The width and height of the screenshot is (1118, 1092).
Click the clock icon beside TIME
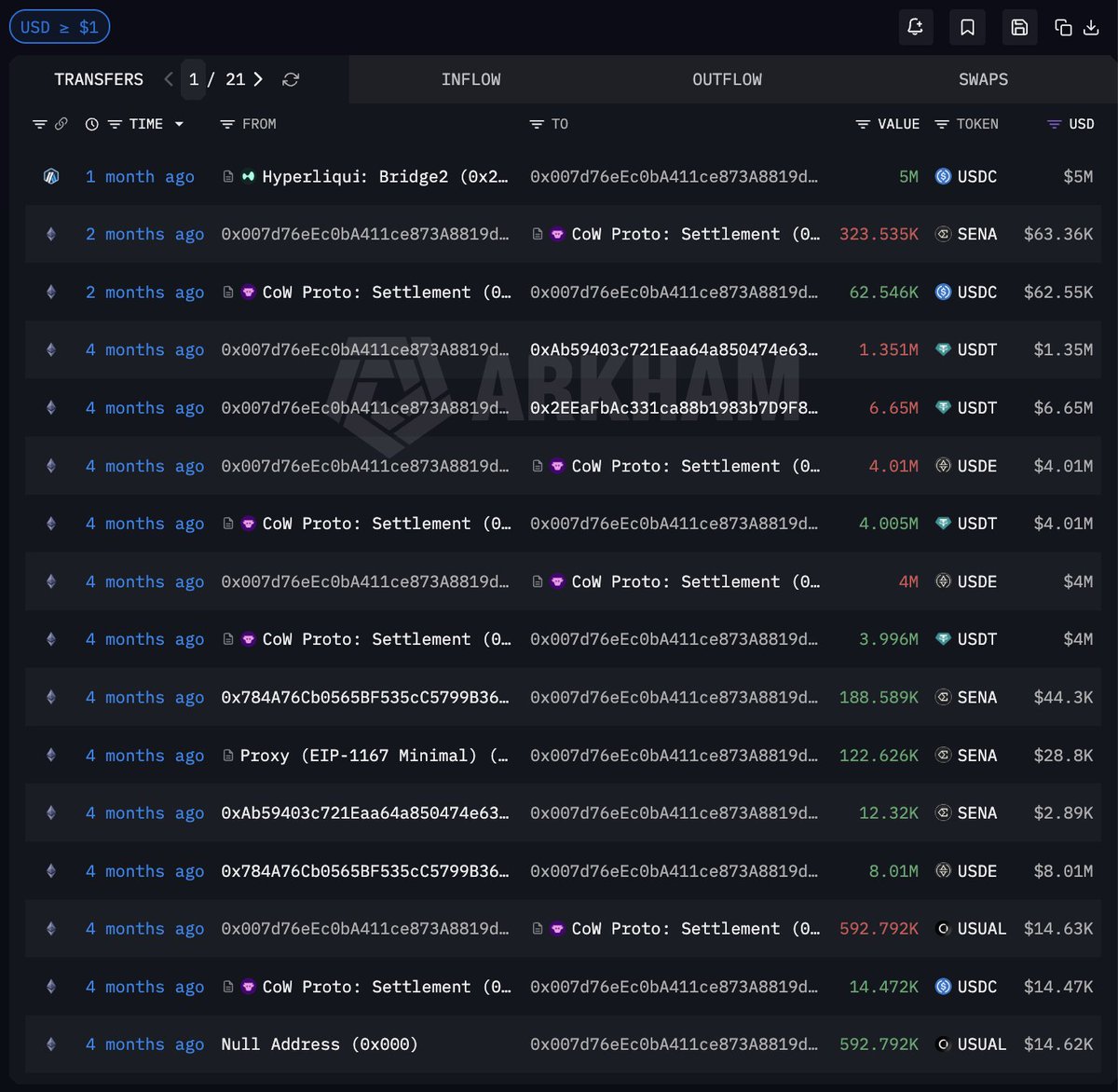pos(91,124)
